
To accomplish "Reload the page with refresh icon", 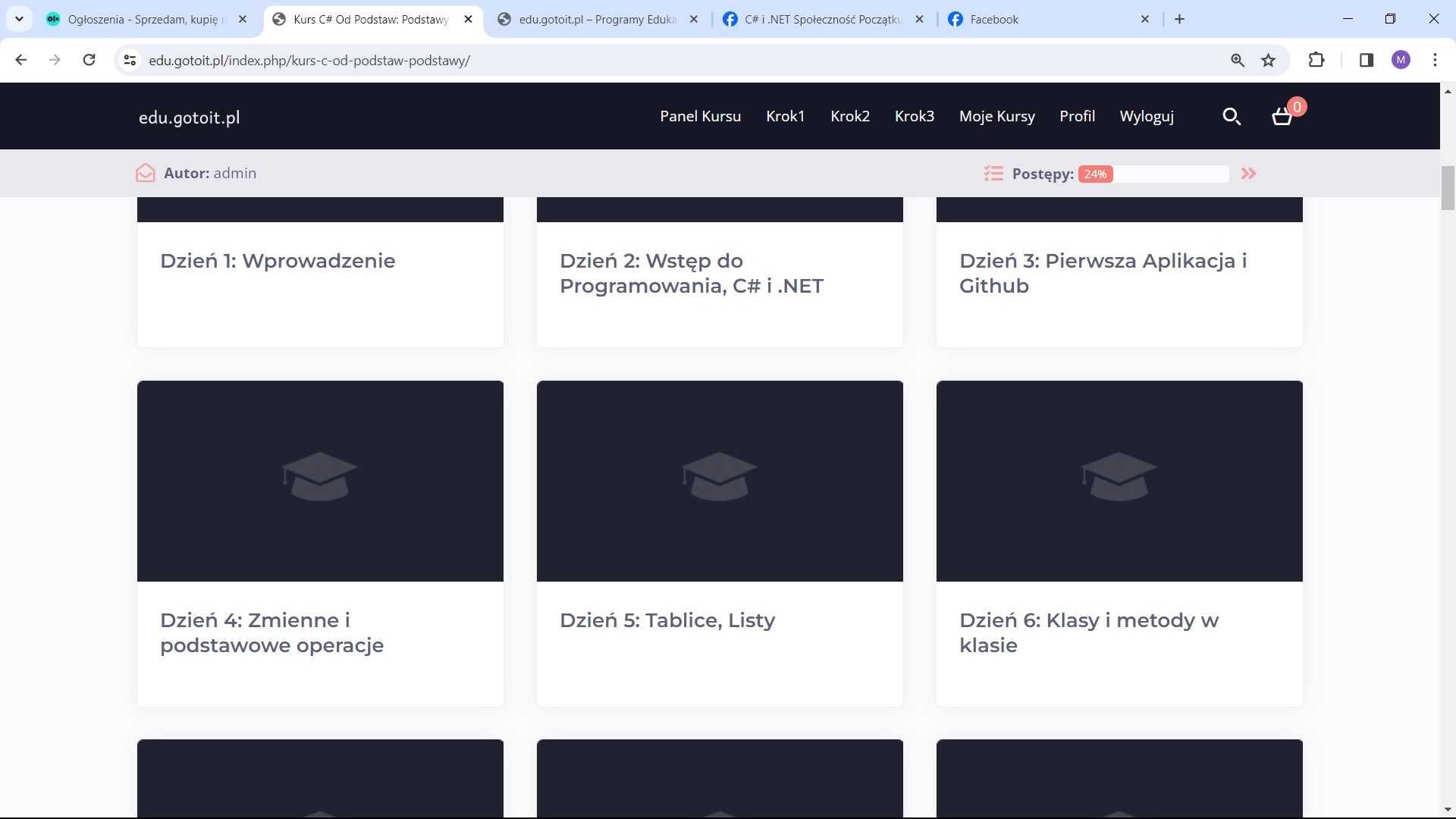I will tap(89, 60).
